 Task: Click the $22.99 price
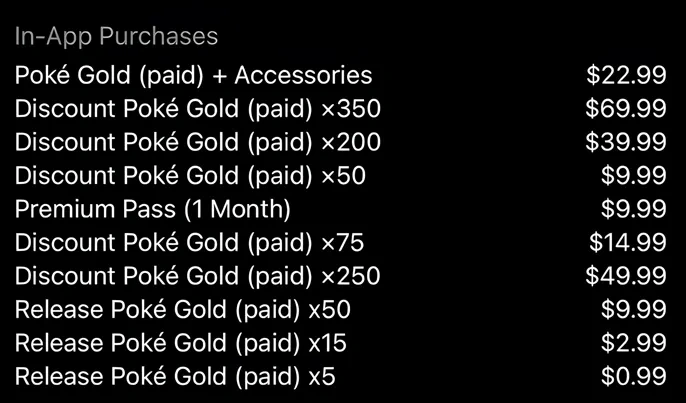click(626, 75)
